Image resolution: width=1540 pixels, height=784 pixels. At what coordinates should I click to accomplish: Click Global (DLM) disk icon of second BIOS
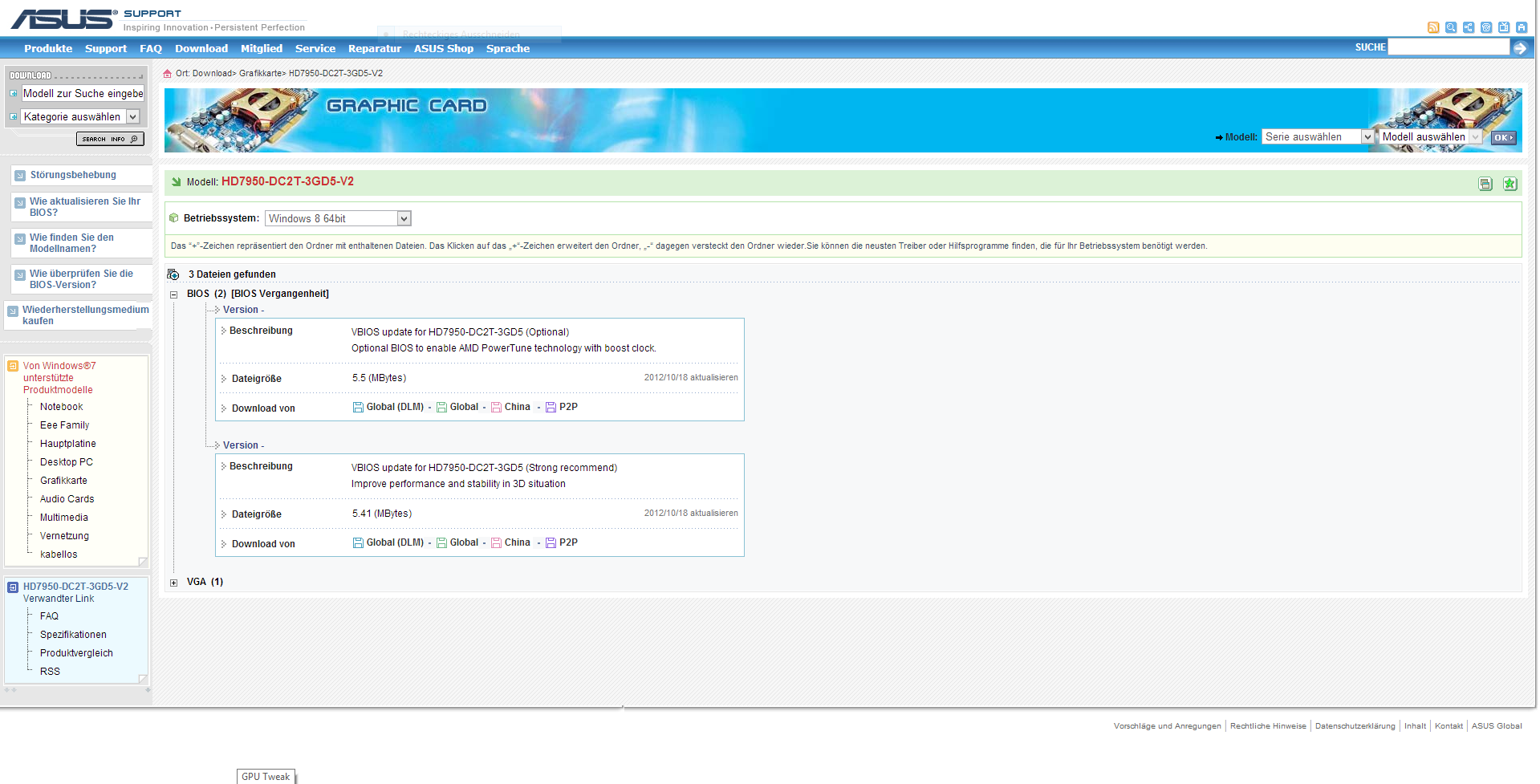pos(358,543)
